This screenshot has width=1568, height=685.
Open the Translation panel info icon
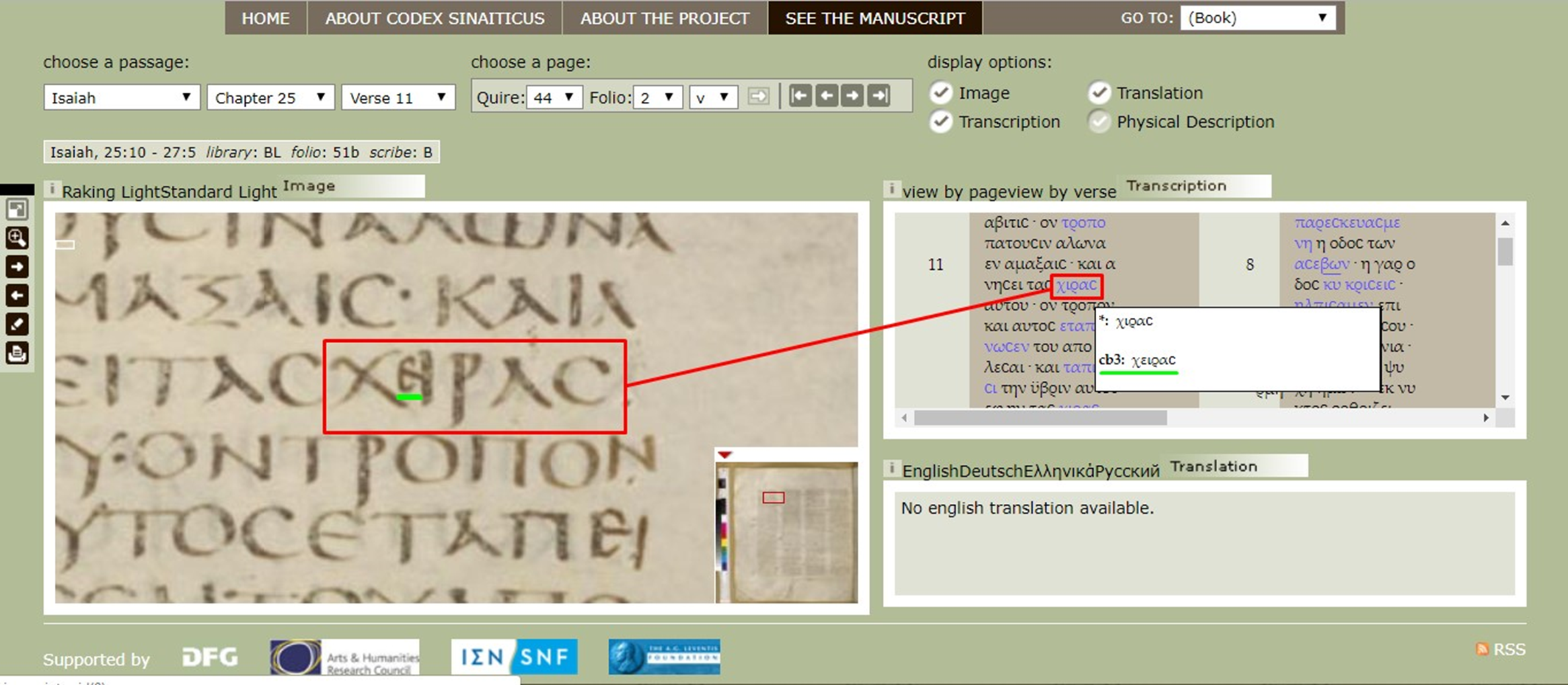[892, 469]
